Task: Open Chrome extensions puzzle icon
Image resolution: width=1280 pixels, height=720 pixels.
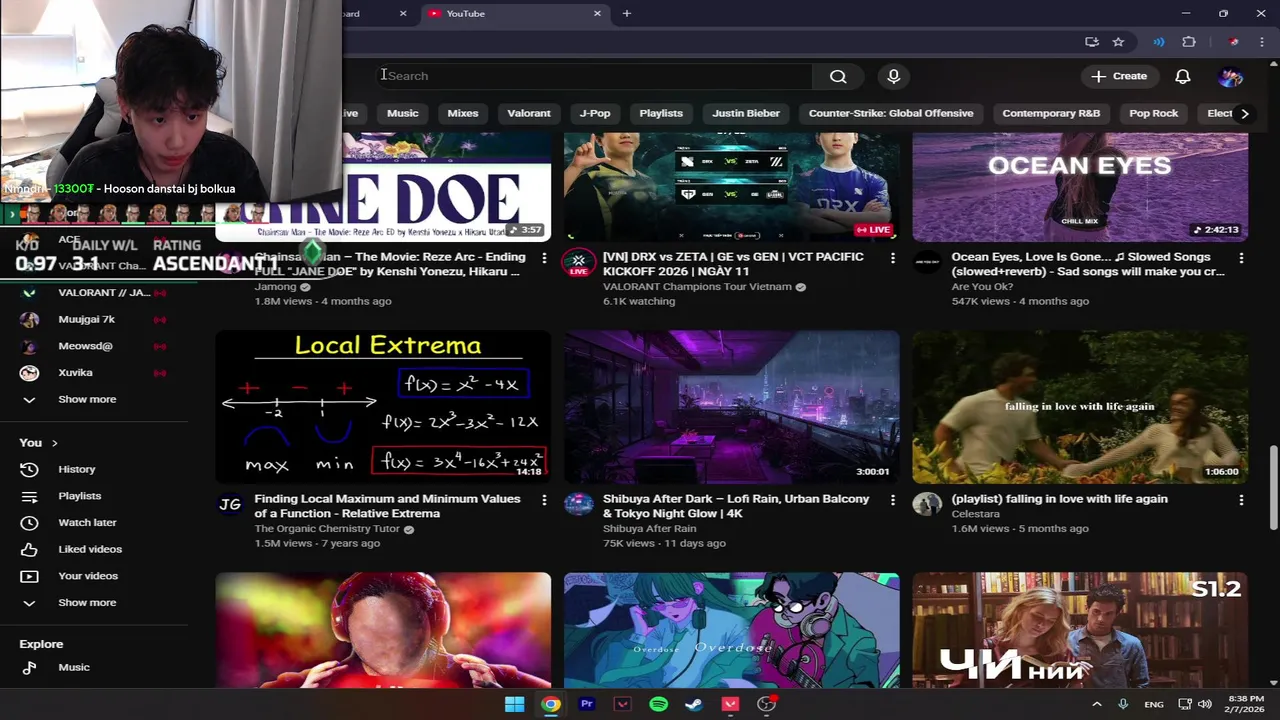Action: [1189, 42]
